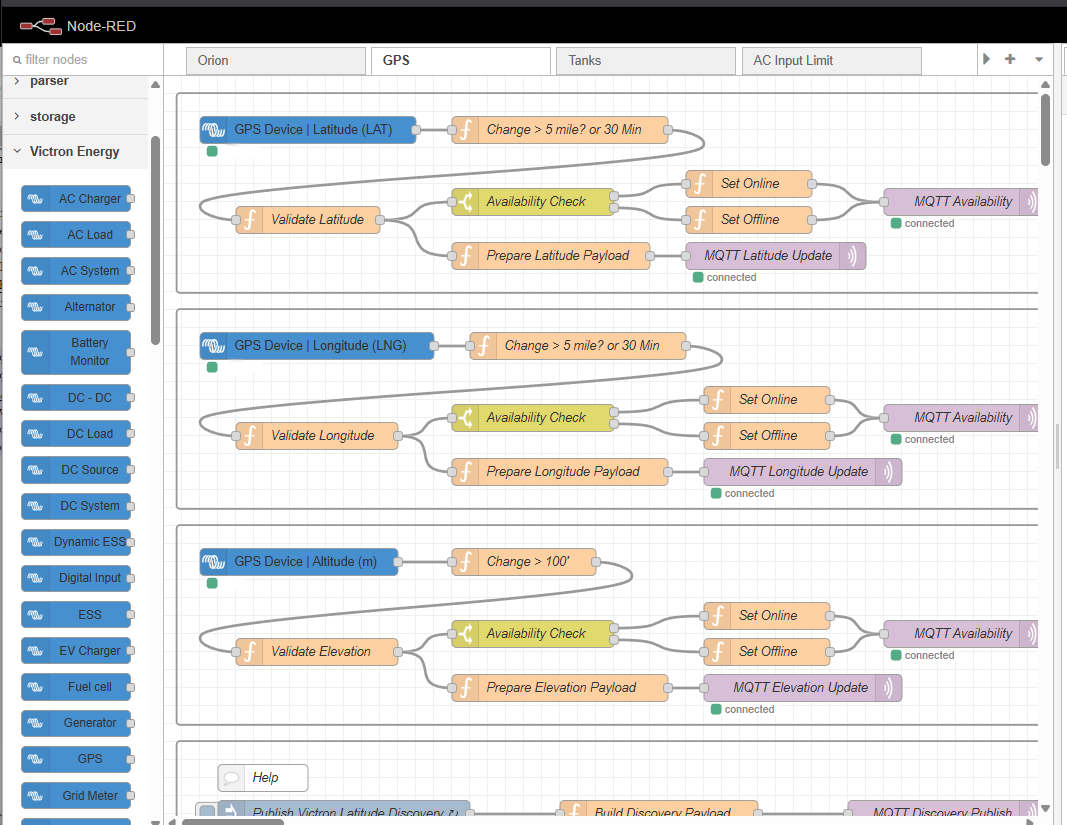This screenshot has width=1067, height=825.
Task: Click the filter nodes search field
Action: click(82, 60)
